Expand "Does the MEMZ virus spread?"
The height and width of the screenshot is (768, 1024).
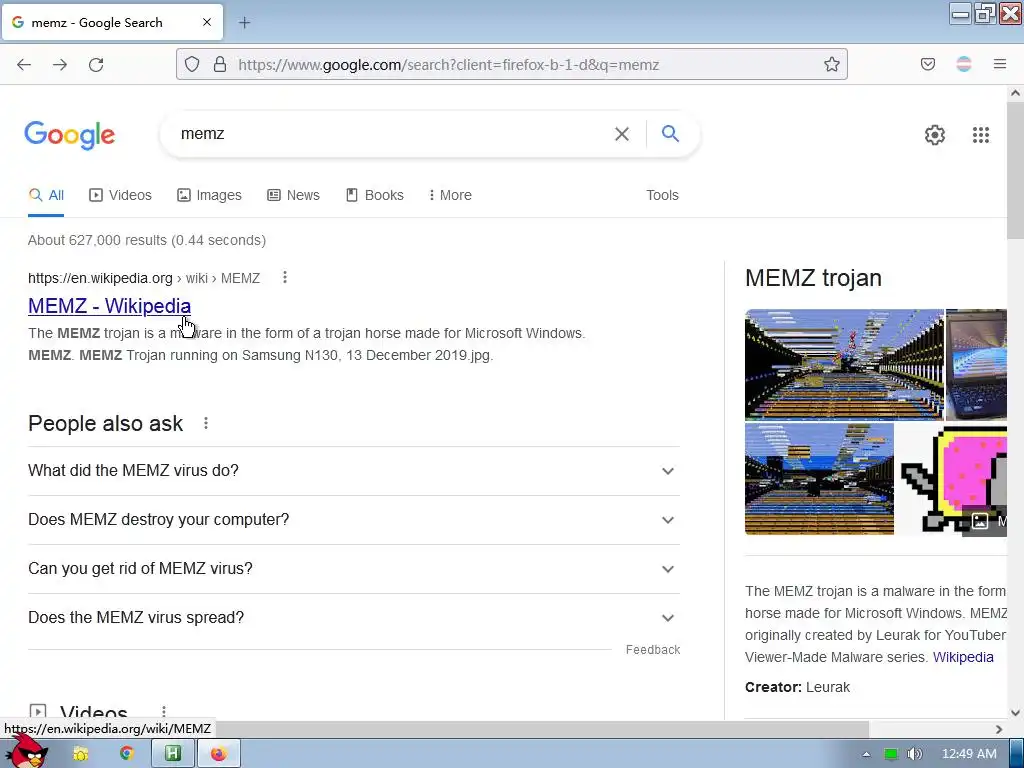354,618
